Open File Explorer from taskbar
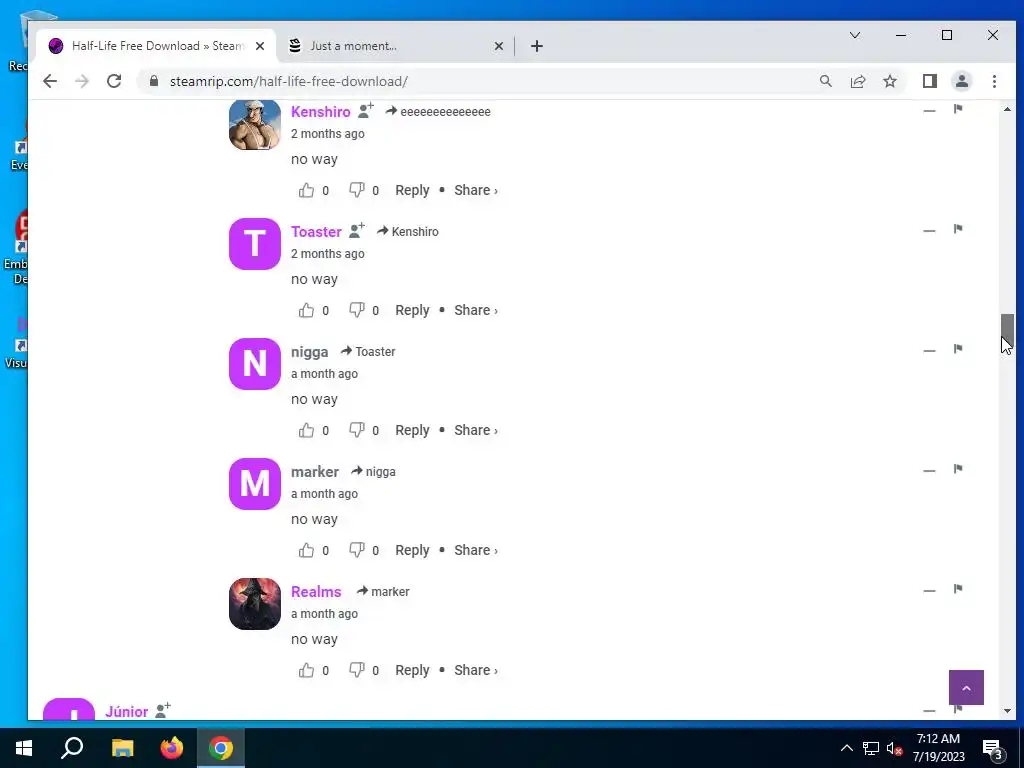Image resolution: width=1024 pixels, height=768 pixels. [122, 748]
